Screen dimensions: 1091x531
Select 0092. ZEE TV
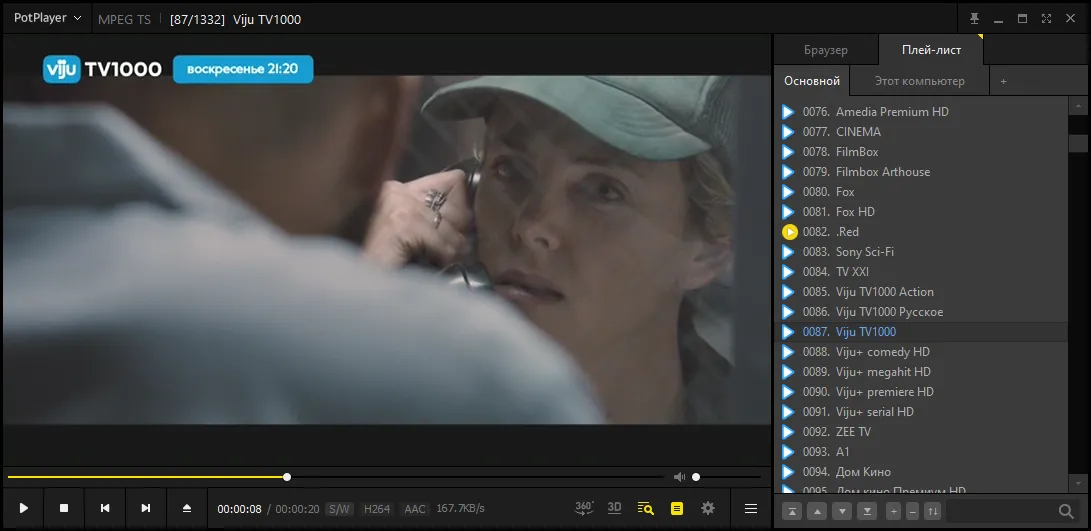coord(921,431)
